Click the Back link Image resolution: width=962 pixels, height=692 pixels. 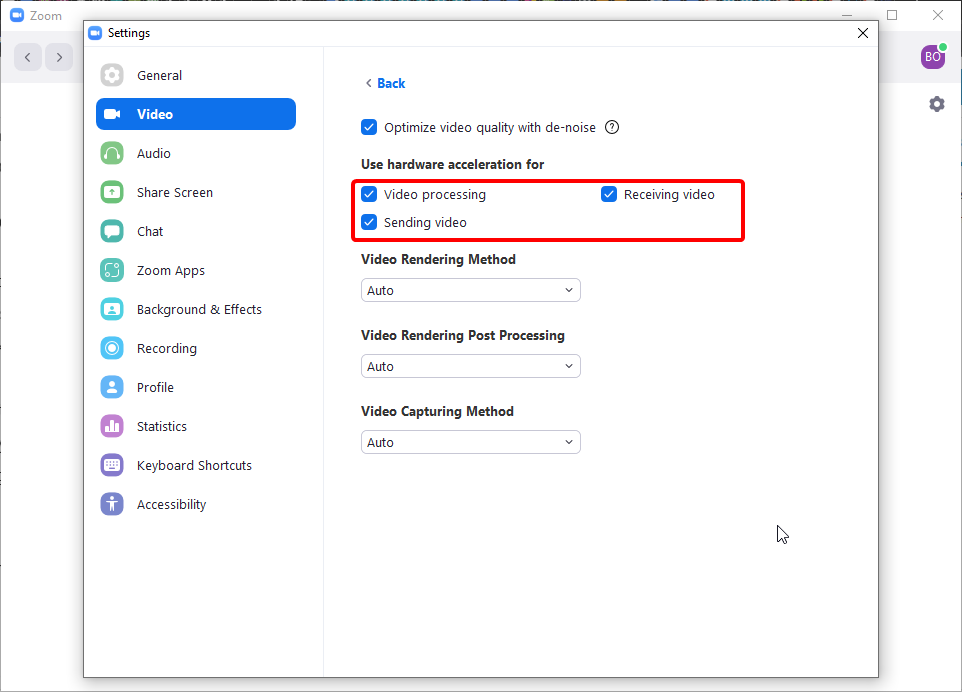(391, 83)
